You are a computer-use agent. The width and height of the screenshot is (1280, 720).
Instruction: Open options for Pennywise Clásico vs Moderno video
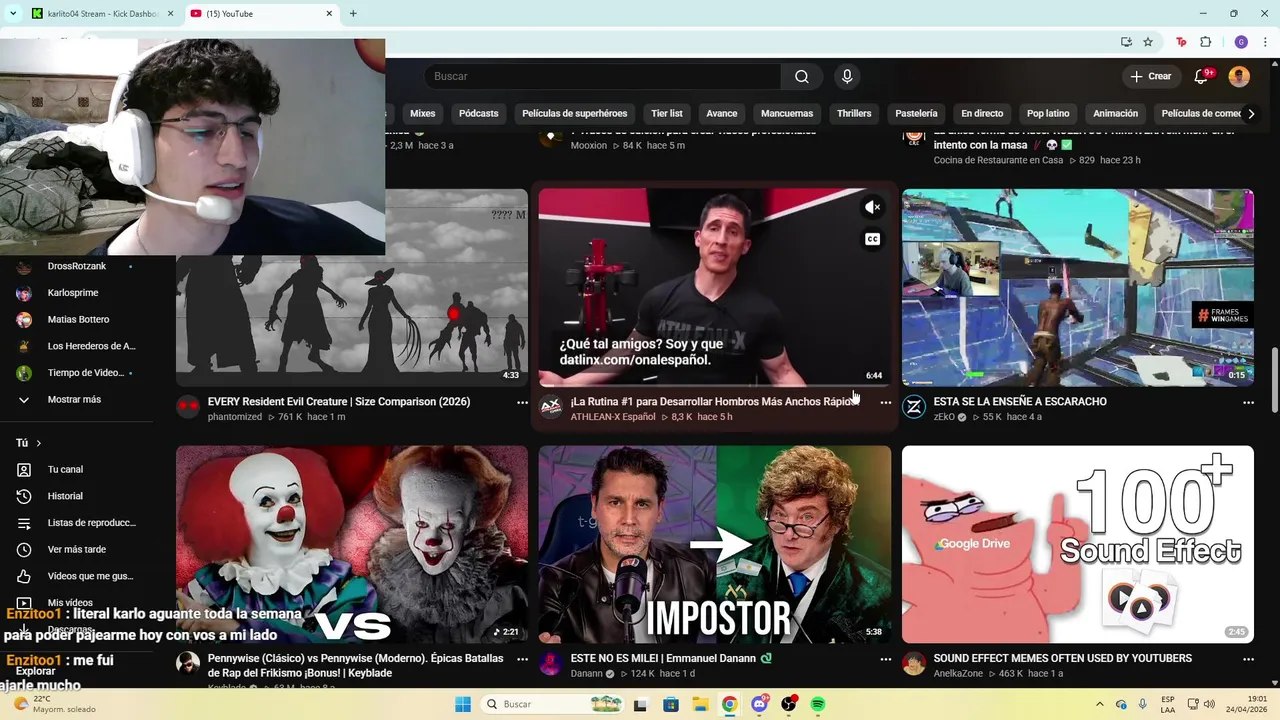[x=522, y=660]
